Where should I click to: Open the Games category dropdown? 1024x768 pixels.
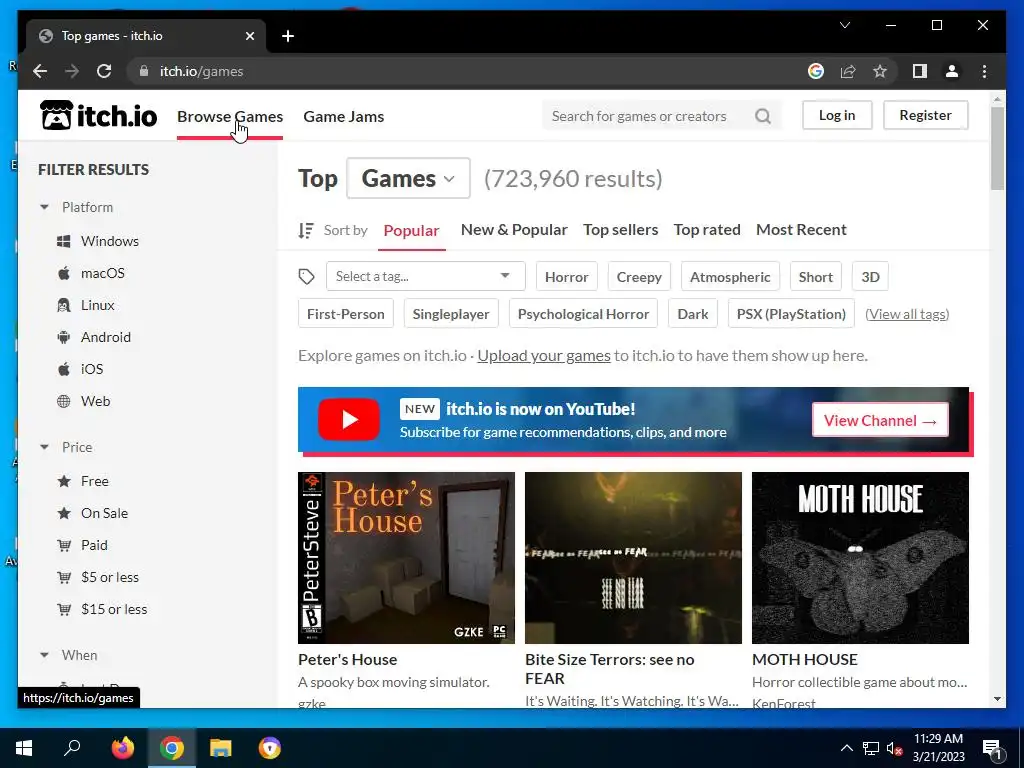coord(408,178)
